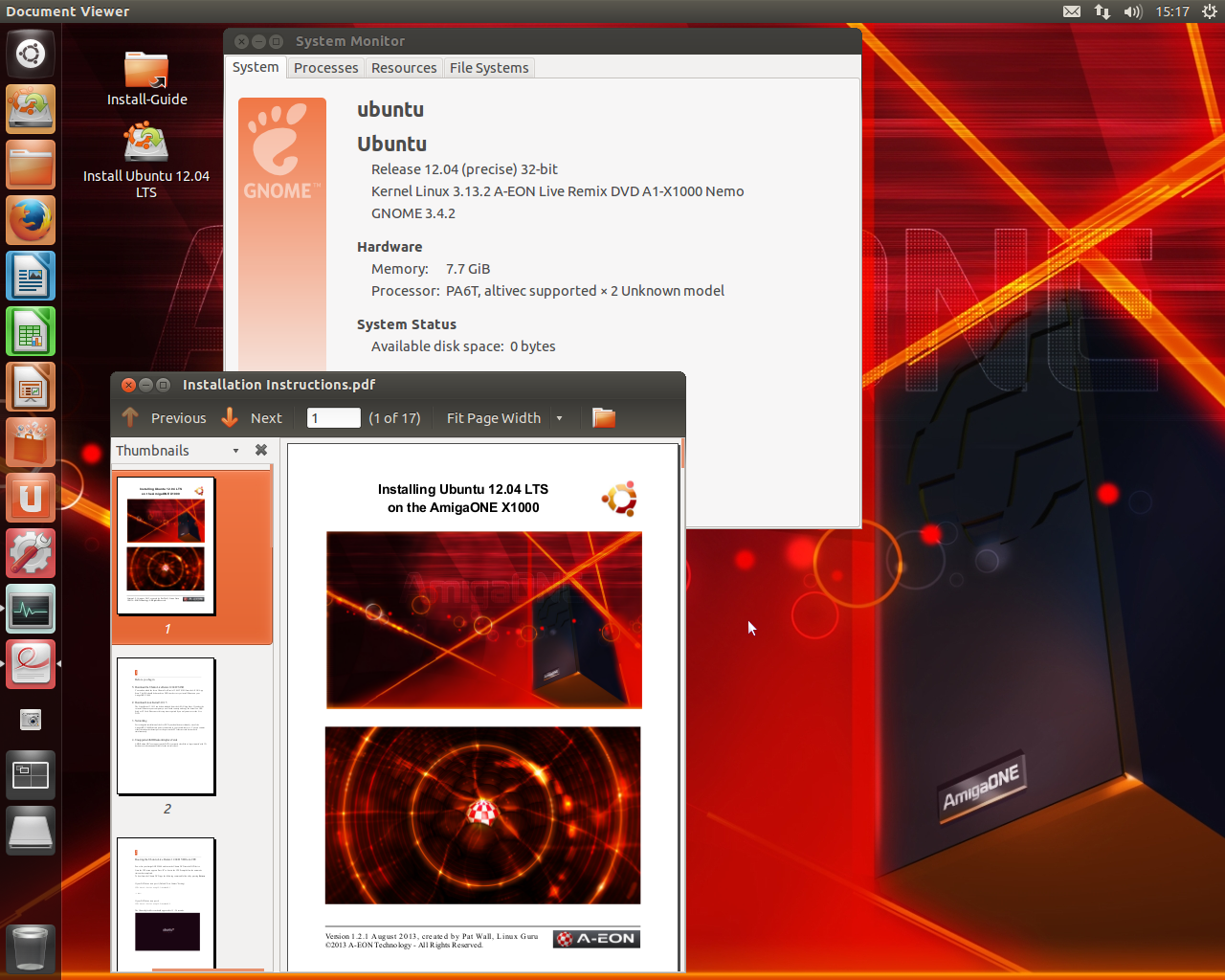Launch LibreOffice Calc from the dock
The image size is (1225, 980).
(31, 332)
